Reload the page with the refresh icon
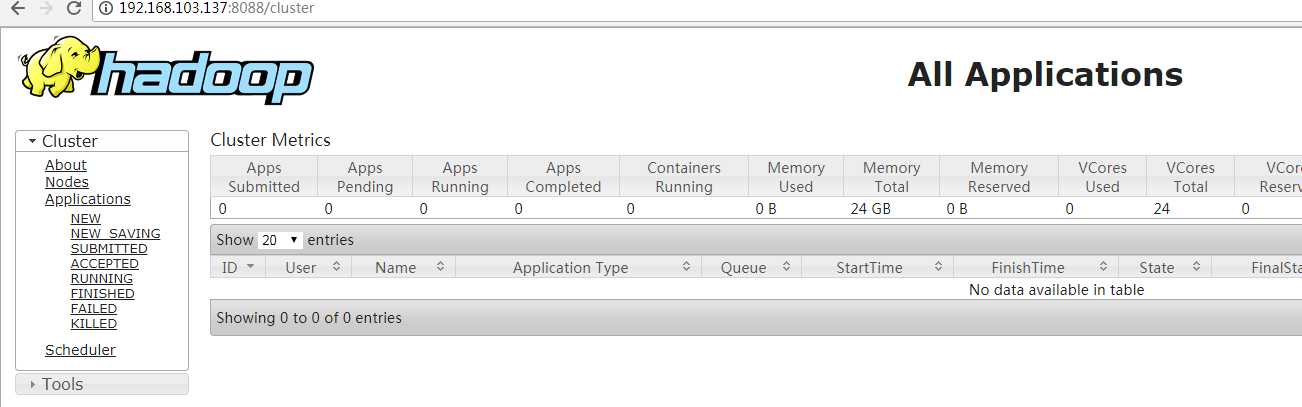Screen dimensions: 1302x407 74,8
